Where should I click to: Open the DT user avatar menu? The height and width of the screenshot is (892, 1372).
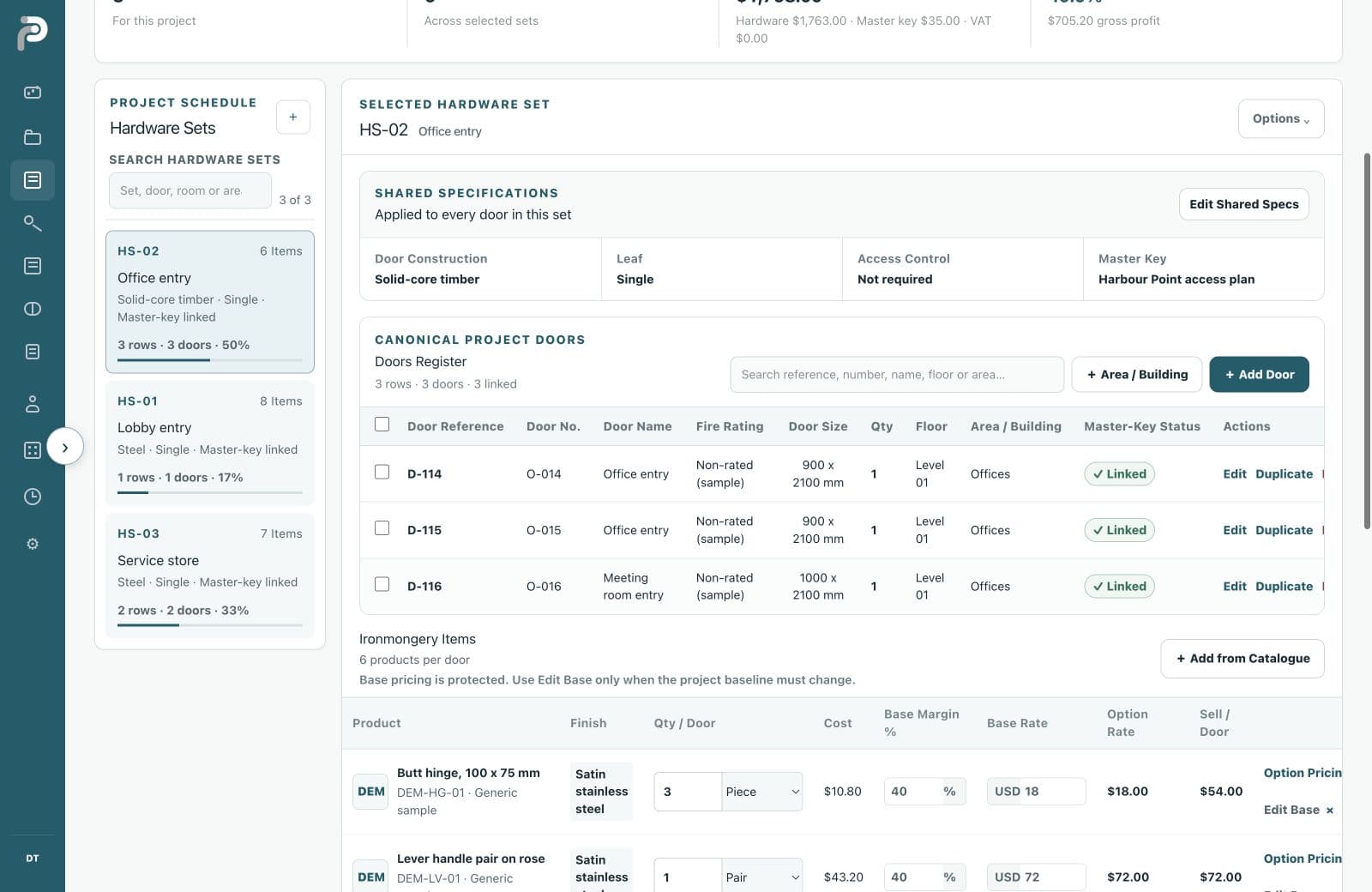pyautogui.click(x=33, y=858)
